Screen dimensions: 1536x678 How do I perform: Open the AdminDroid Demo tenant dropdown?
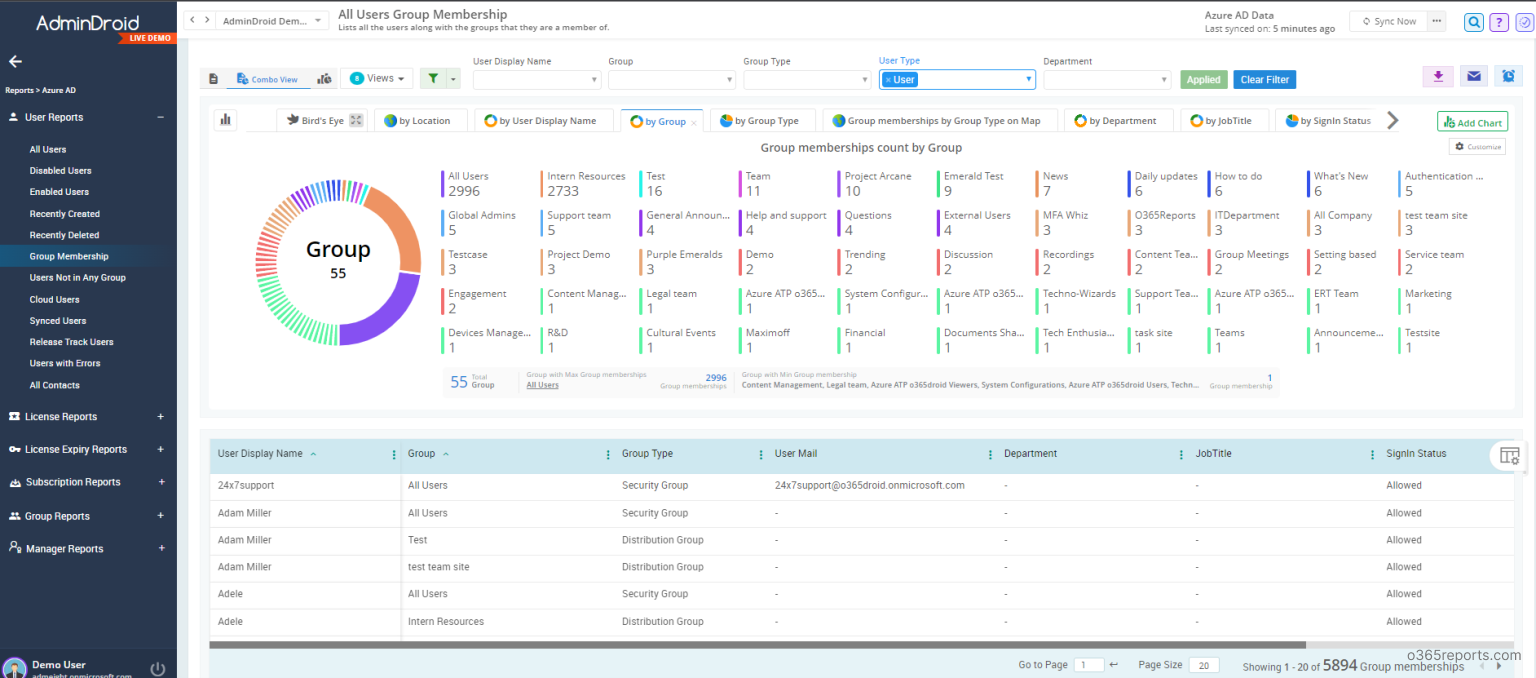(272, 20)
